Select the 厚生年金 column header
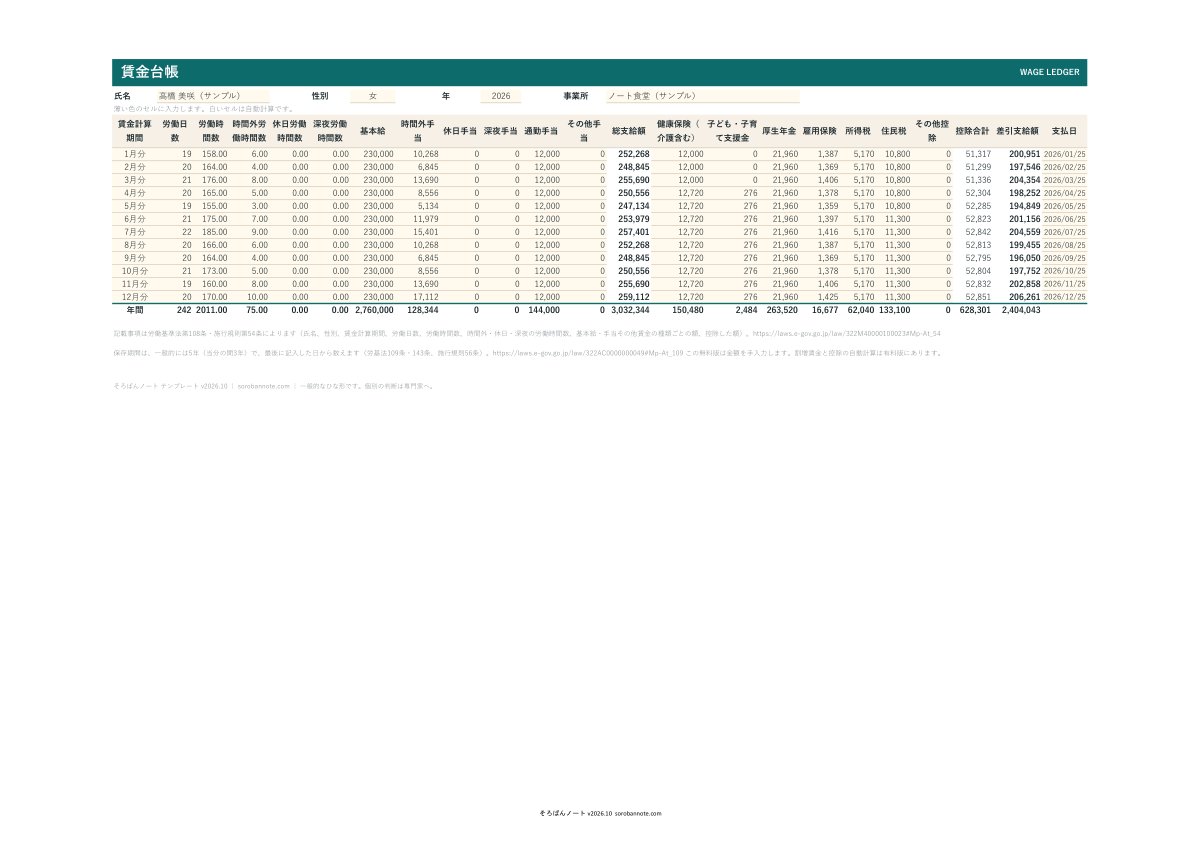The image size is (1200, 849). coord(779,130)
